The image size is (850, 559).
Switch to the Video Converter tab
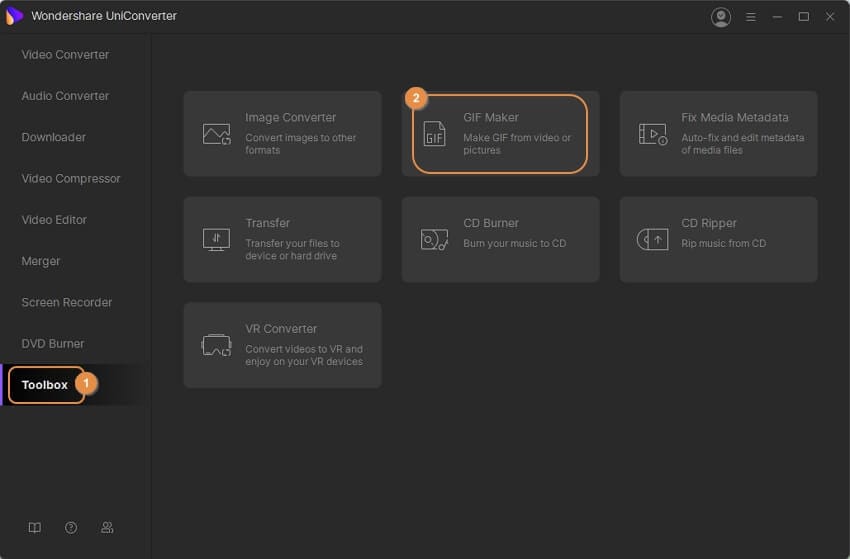[65, 55]
